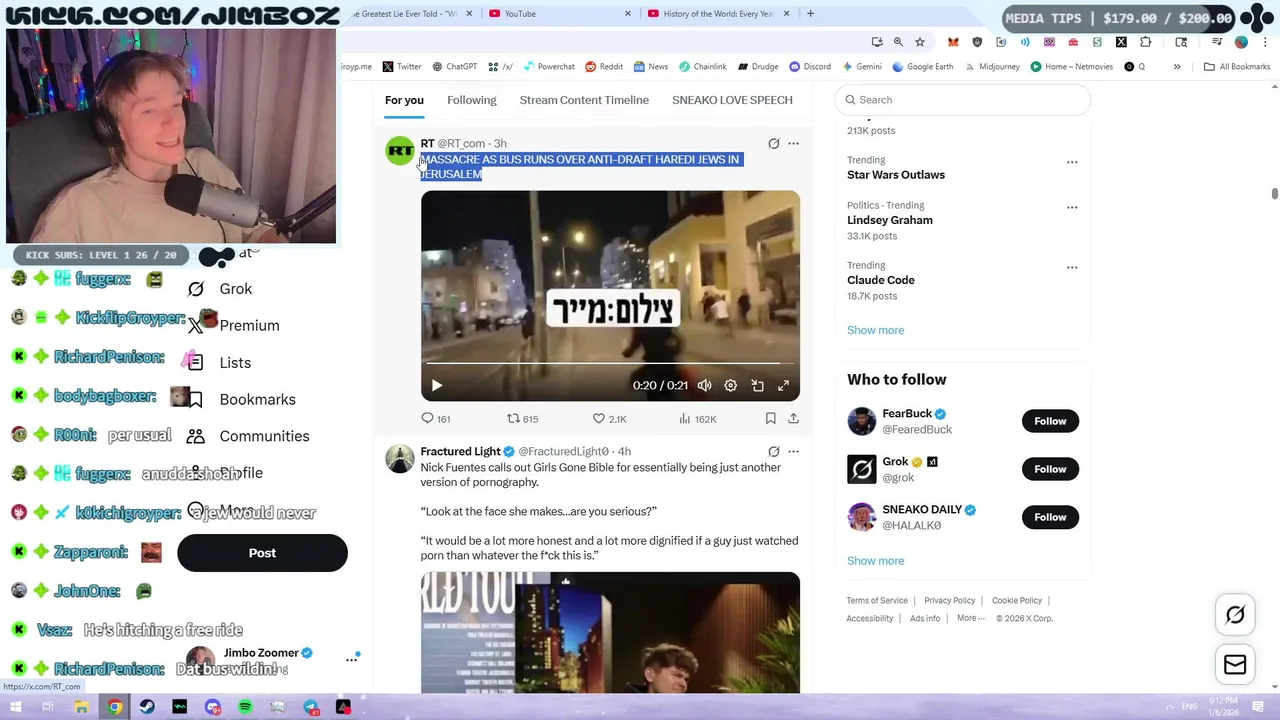The width and height of the screenshot is (1280, 720).
Task: Open RT profile avatar
Action: click(x=400, y=151)
